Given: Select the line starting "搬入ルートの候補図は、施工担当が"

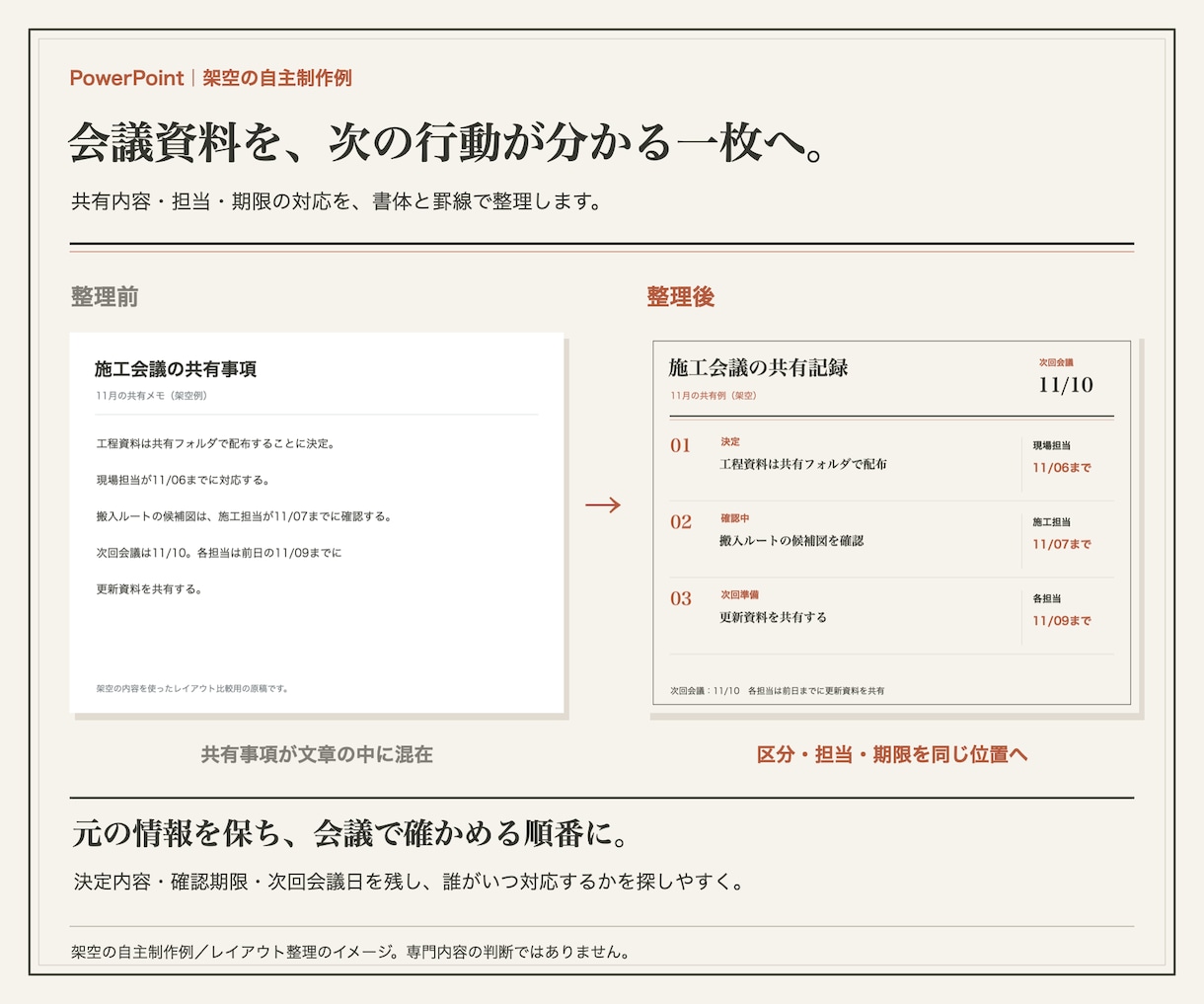Looking at the screenshot, I should (x=244, y=516).
